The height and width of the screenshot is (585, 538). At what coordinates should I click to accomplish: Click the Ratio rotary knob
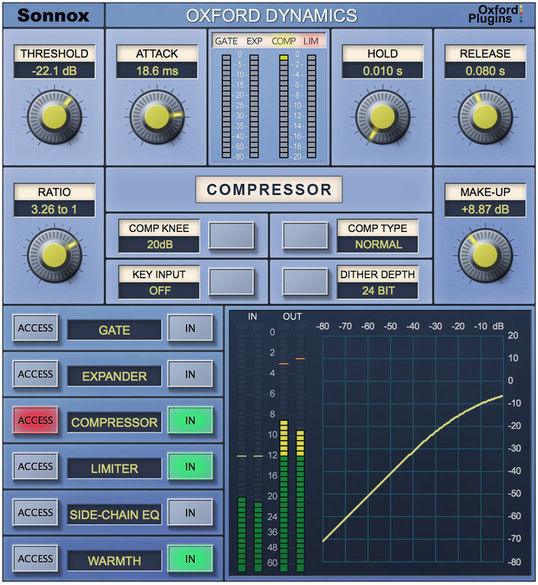click(54, 256)
